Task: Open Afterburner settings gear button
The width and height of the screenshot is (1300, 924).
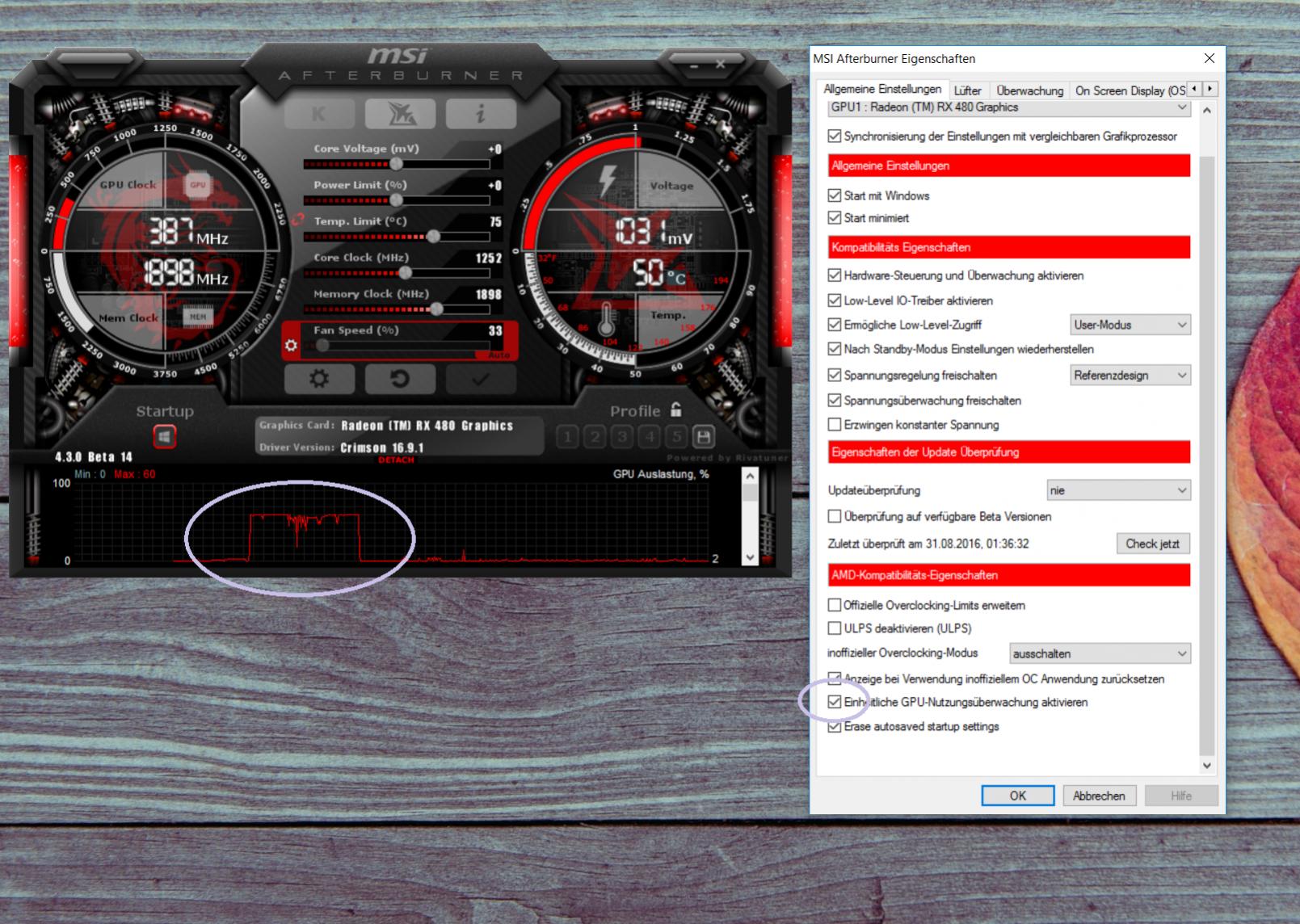Action: point(319,378)
